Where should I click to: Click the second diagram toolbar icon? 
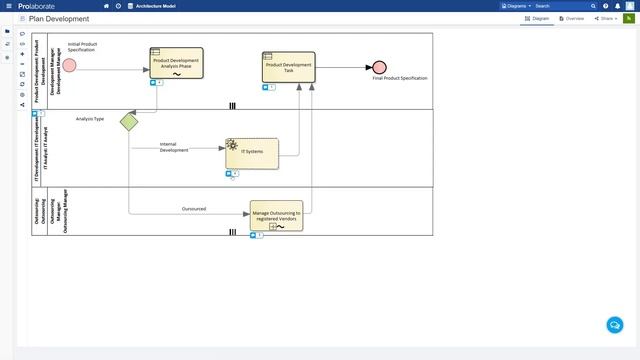click(x=22, y=44)
